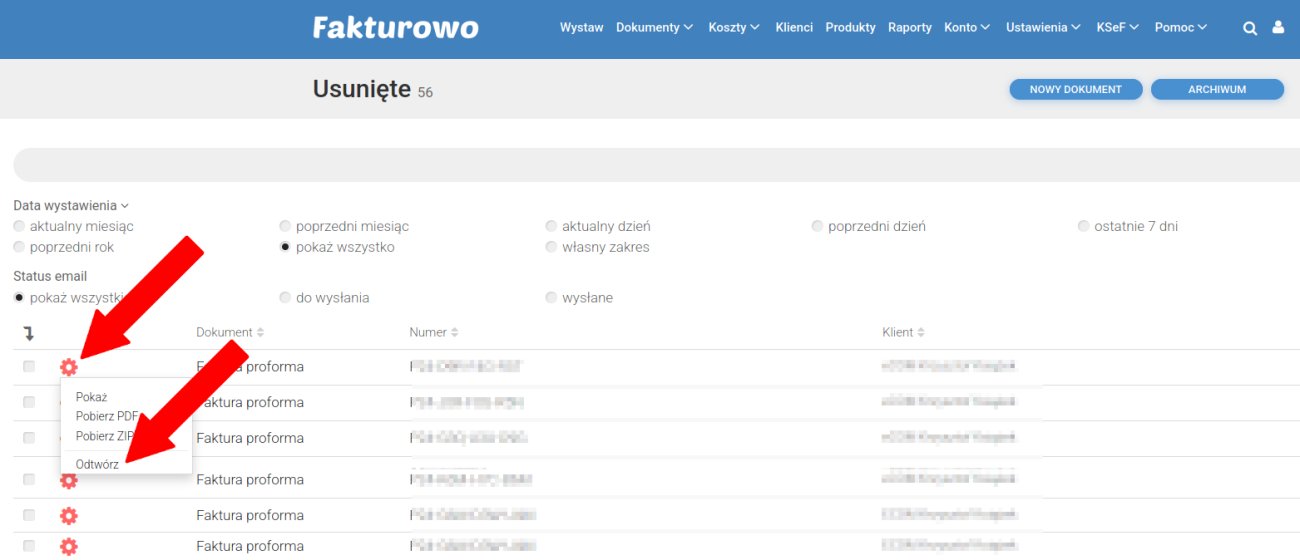1300x560 pixels.
Task: Open the Wystaw menu item
Action: (581, 28)
